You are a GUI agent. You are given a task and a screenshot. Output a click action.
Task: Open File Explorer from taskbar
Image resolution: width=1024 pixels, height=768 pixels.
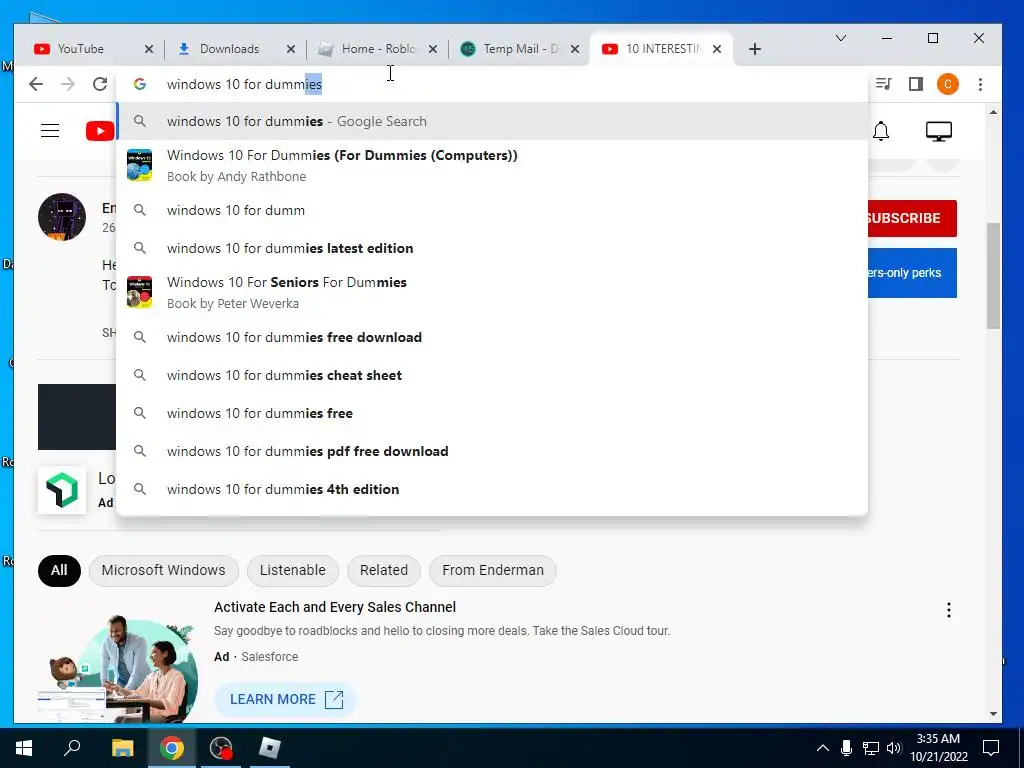(x=122, y=748)
